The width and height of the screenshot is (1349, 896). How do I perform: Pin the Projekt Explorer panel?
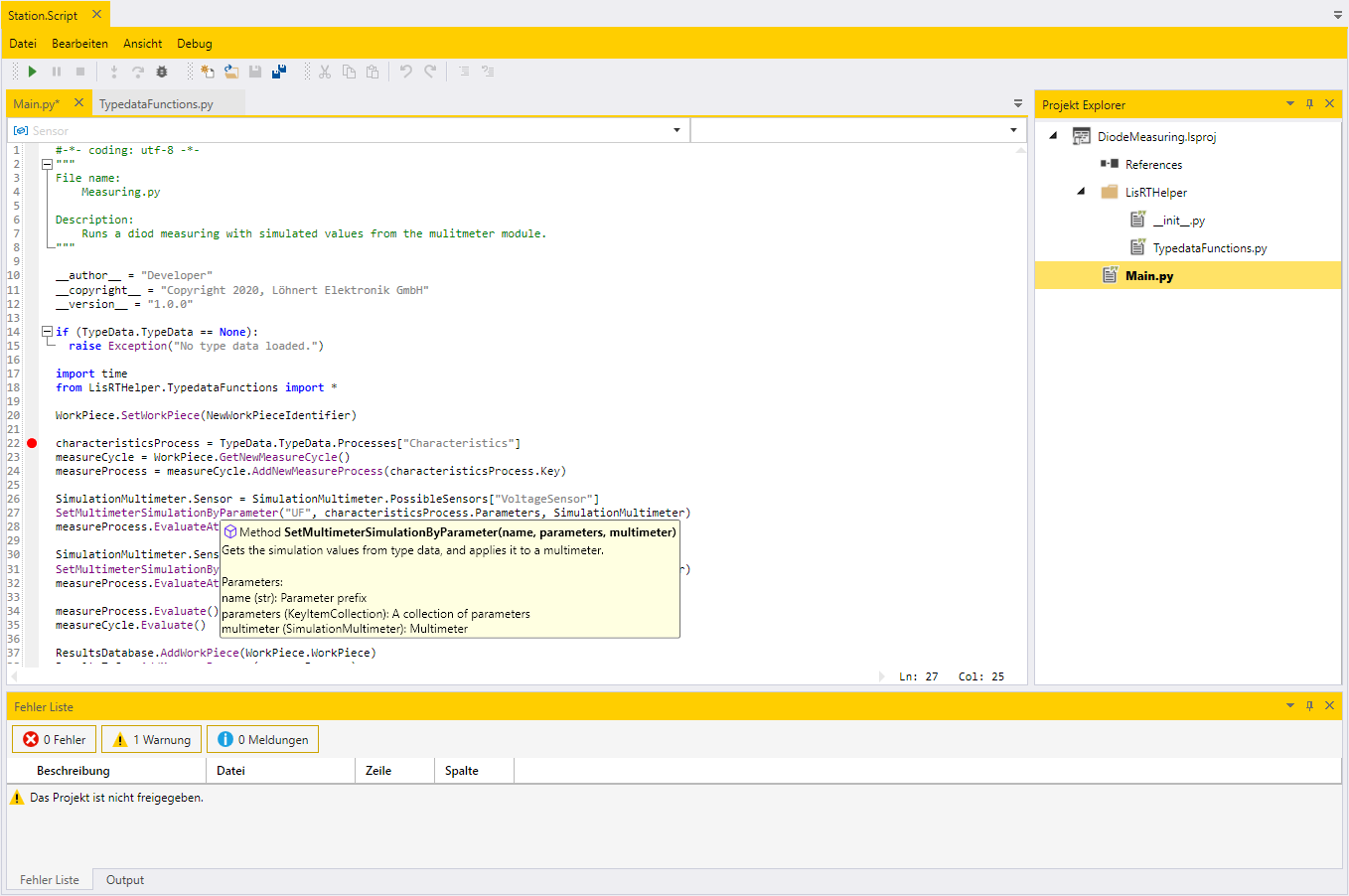click(1309, 104)
